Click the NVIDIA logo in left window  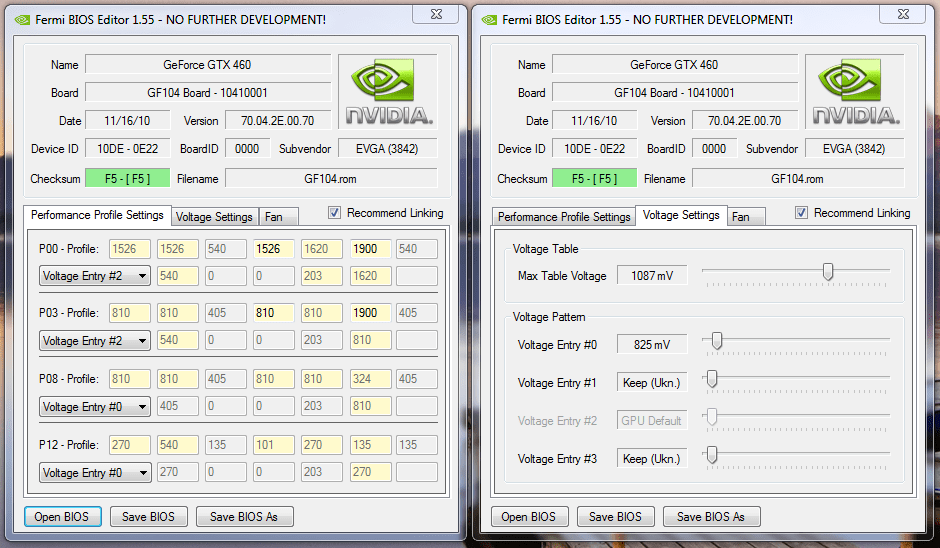[x=388, y=91]
